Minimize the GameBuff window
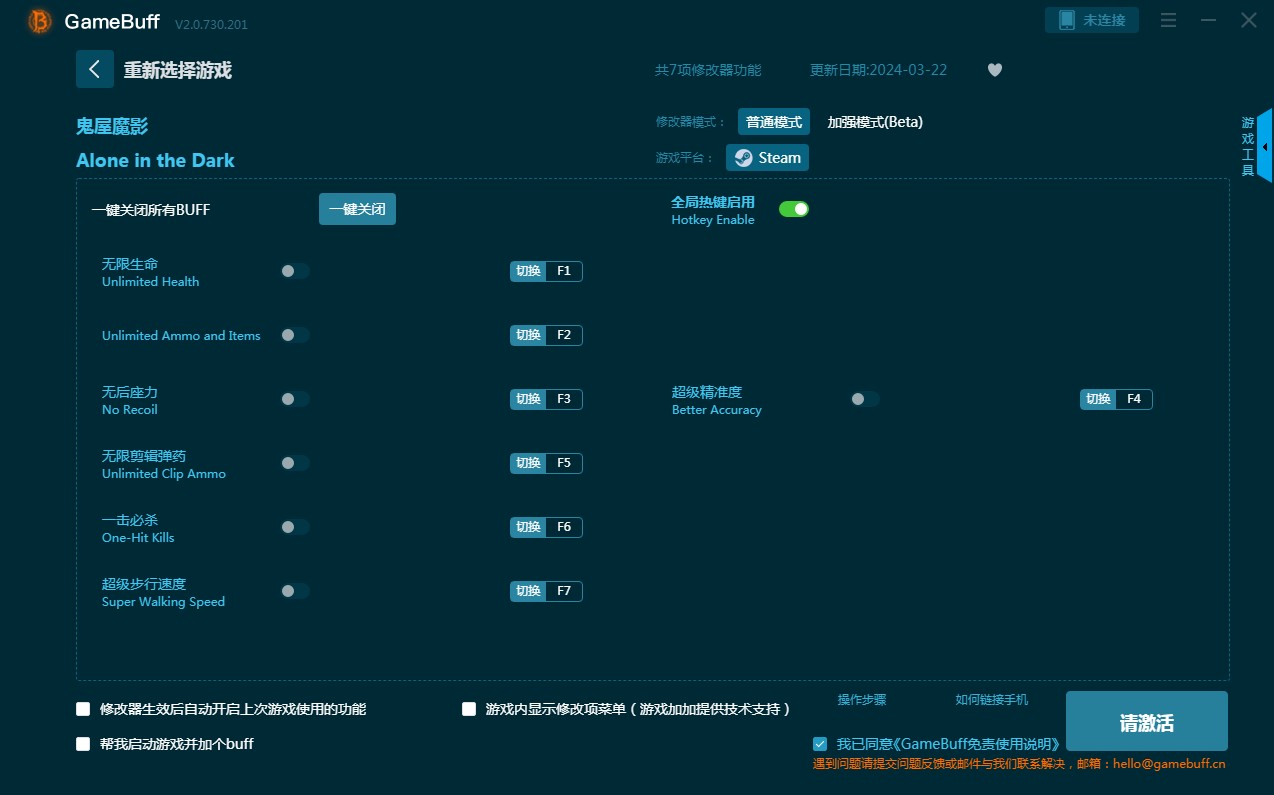The width and height of the screenshot is (1274, 795). coord(1209,20)
